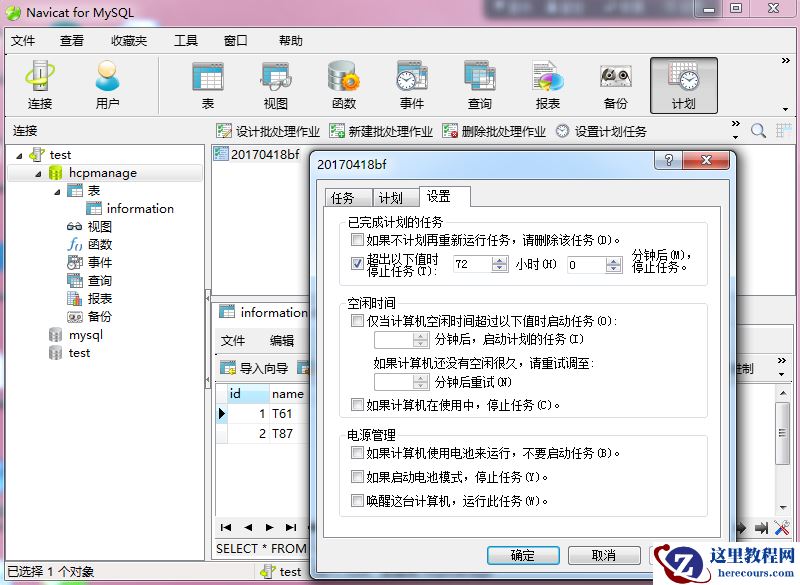The height and width of the screenshot is (585, 800).
Task: Click retry minutes 分钟后重试 spinner
Action: click(x=420, y=381)
